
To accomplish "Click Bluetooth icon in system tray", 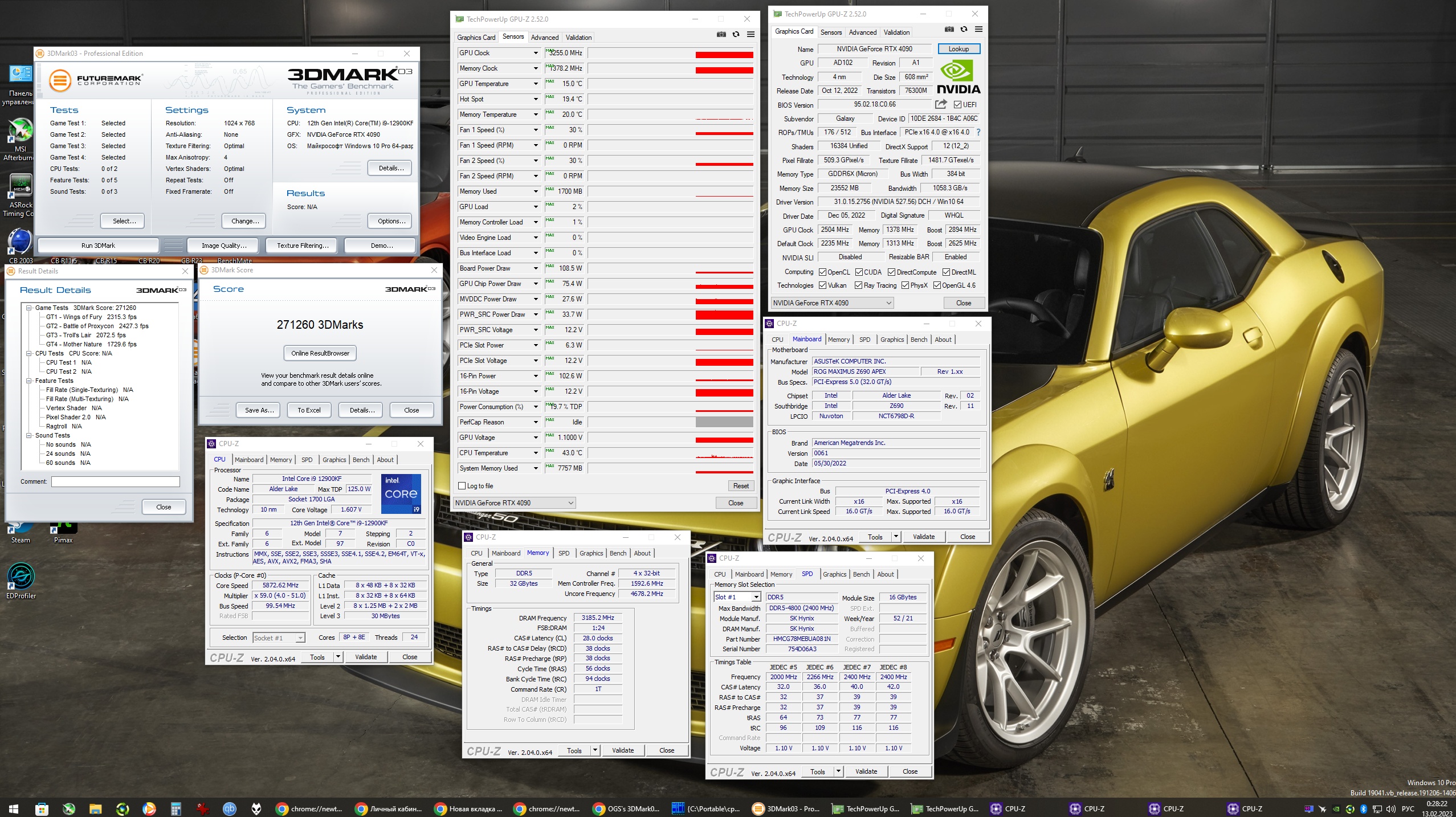I will pyautogui.click(x=1364, y=808).
